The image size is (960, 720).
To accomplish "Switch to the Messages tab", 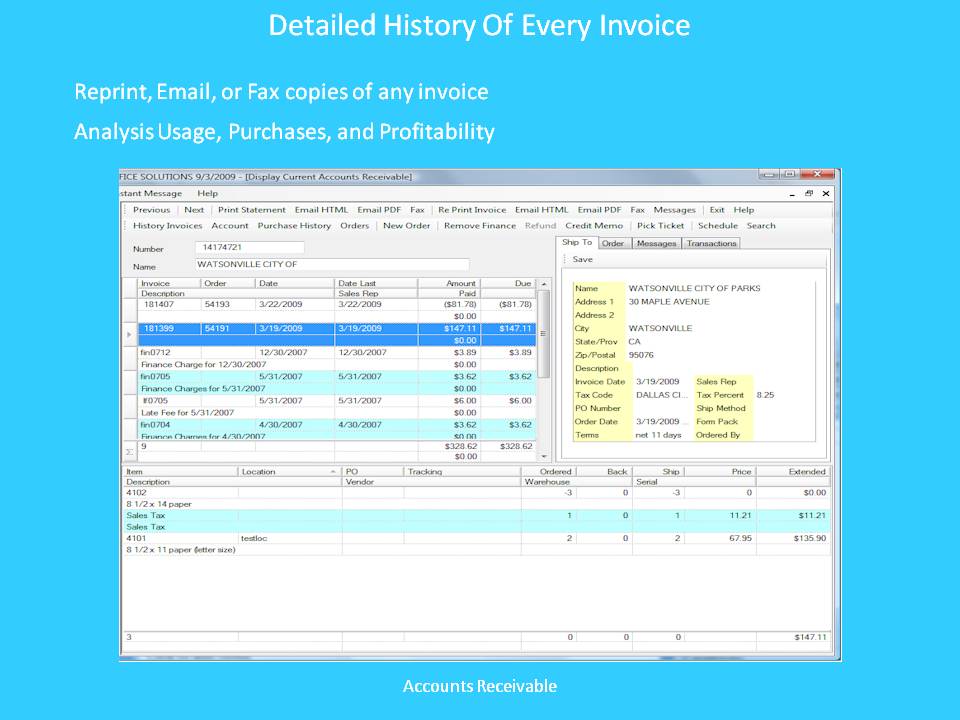I will coord(656,243).
